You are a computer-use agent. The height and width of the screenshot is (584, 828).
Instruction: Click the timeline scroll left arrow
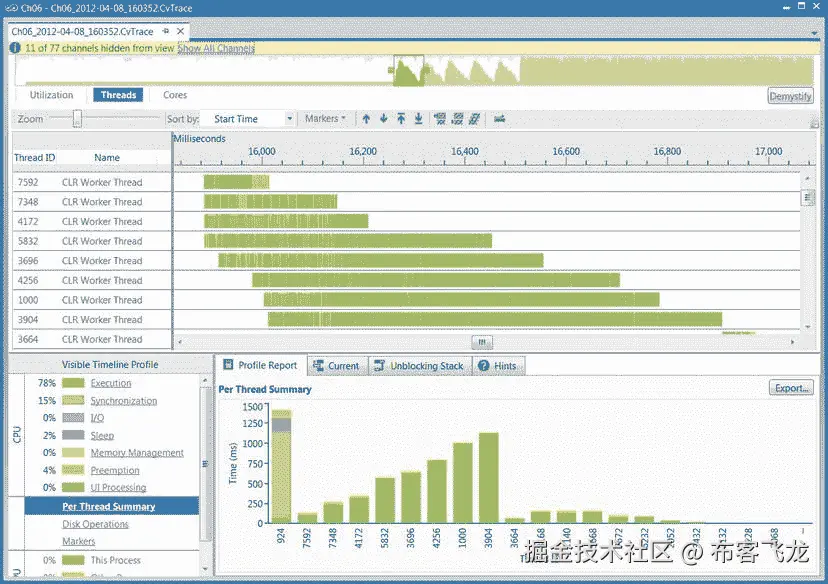click(x=180, y=342)
